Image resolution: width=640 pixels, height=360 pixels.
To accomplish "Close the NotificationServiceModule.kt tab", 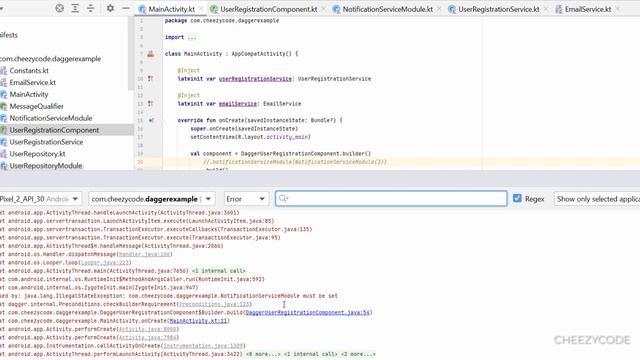I will point(439,9).
